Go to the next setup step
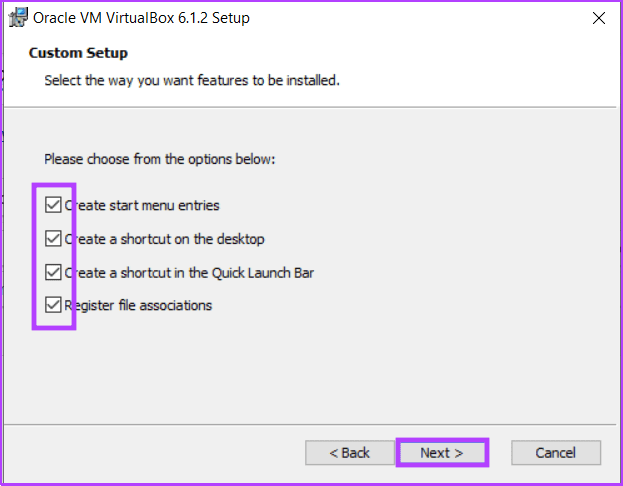Viewport: 623px width, 486px height. point(442,453)
